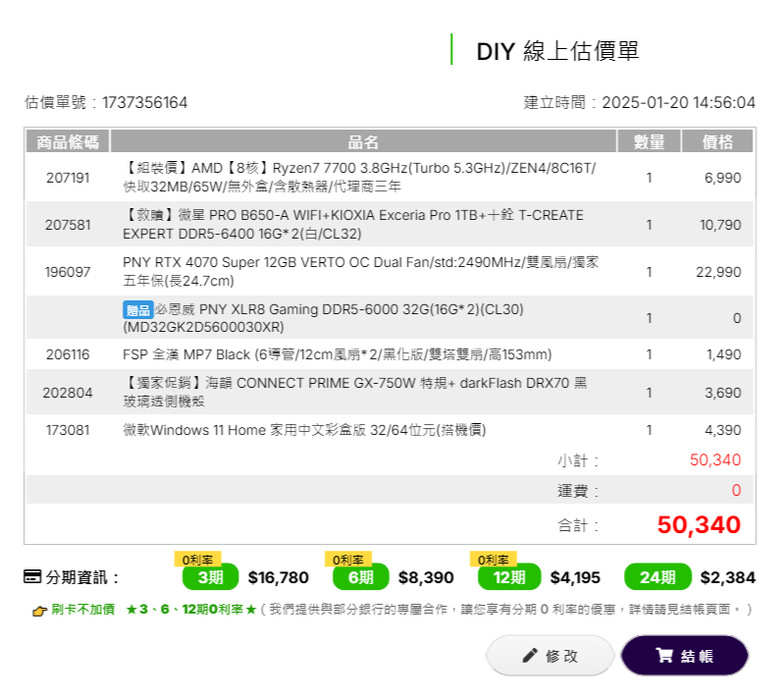
Task: Click the DIY 線上估價單 heading
Action: click(x=558, y=51)
